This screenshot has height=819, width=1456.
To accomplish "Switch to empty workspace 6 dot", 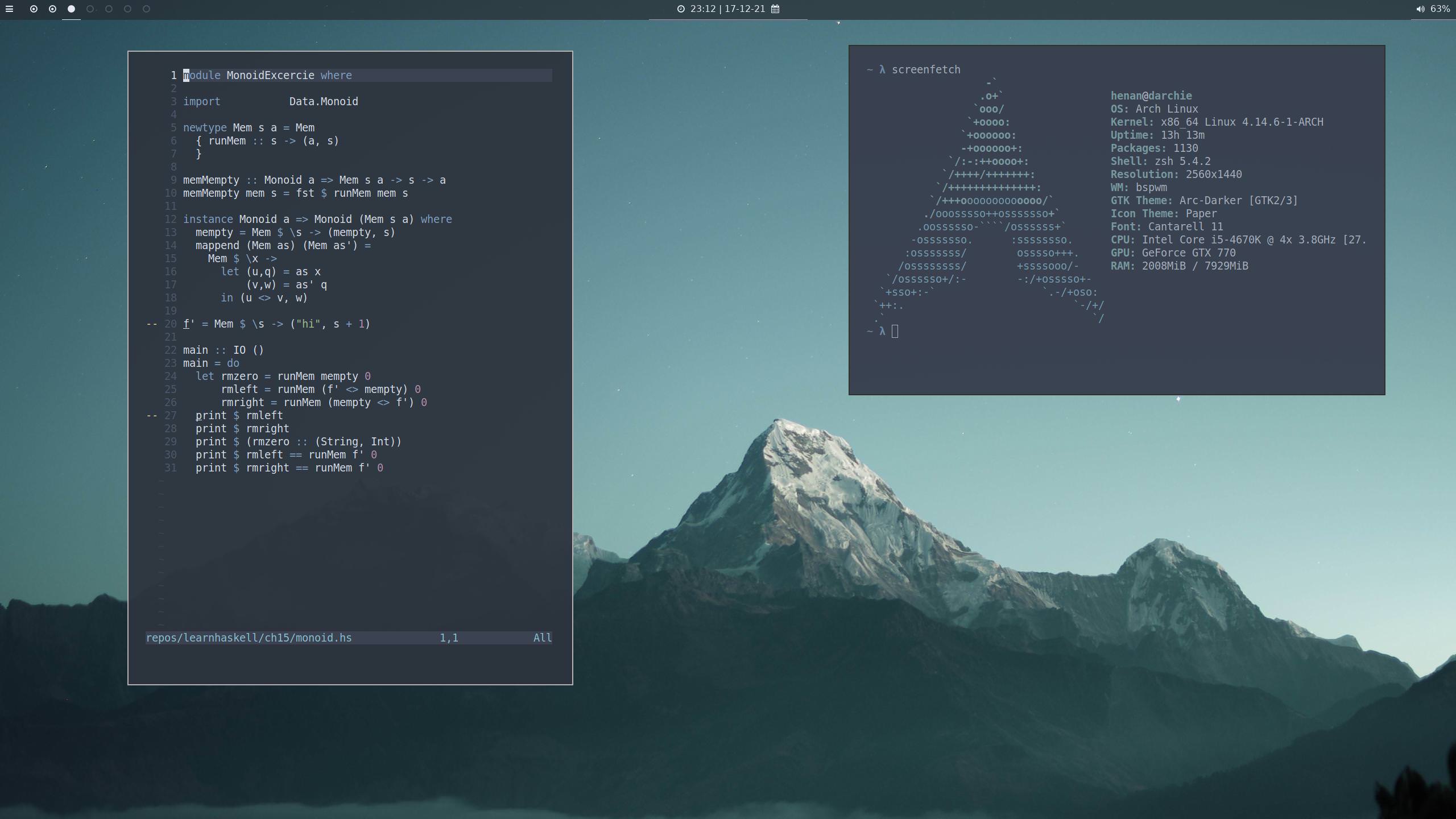I will coord(127,9).
